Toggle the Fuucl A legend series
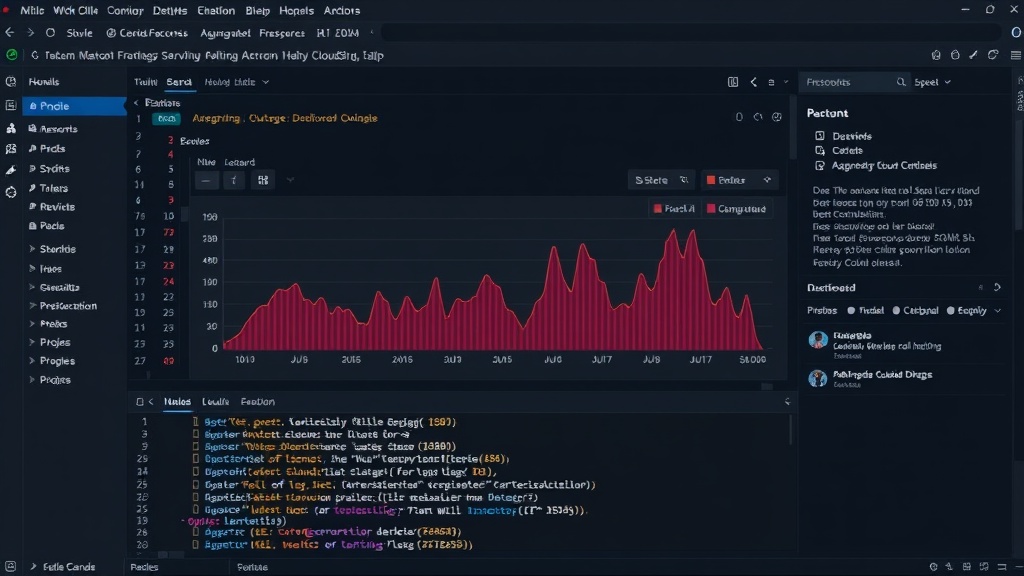Screen dimensions: 1024x576 pos(674,209)
